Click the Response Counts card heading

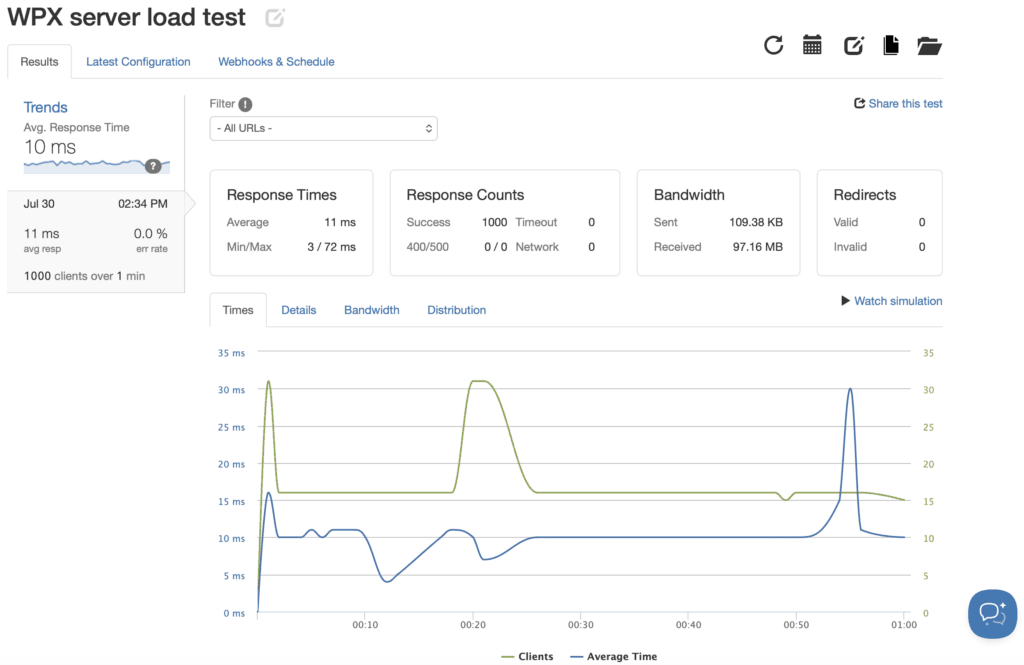click(465, 195)
